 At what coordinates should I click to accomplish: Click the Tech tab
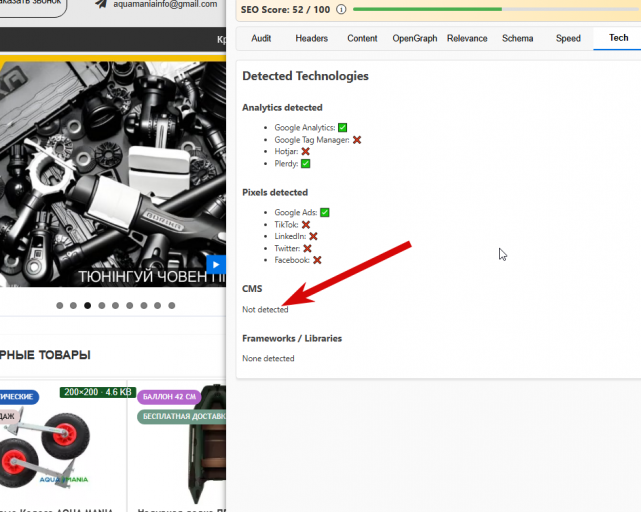[x=618, y=38]
